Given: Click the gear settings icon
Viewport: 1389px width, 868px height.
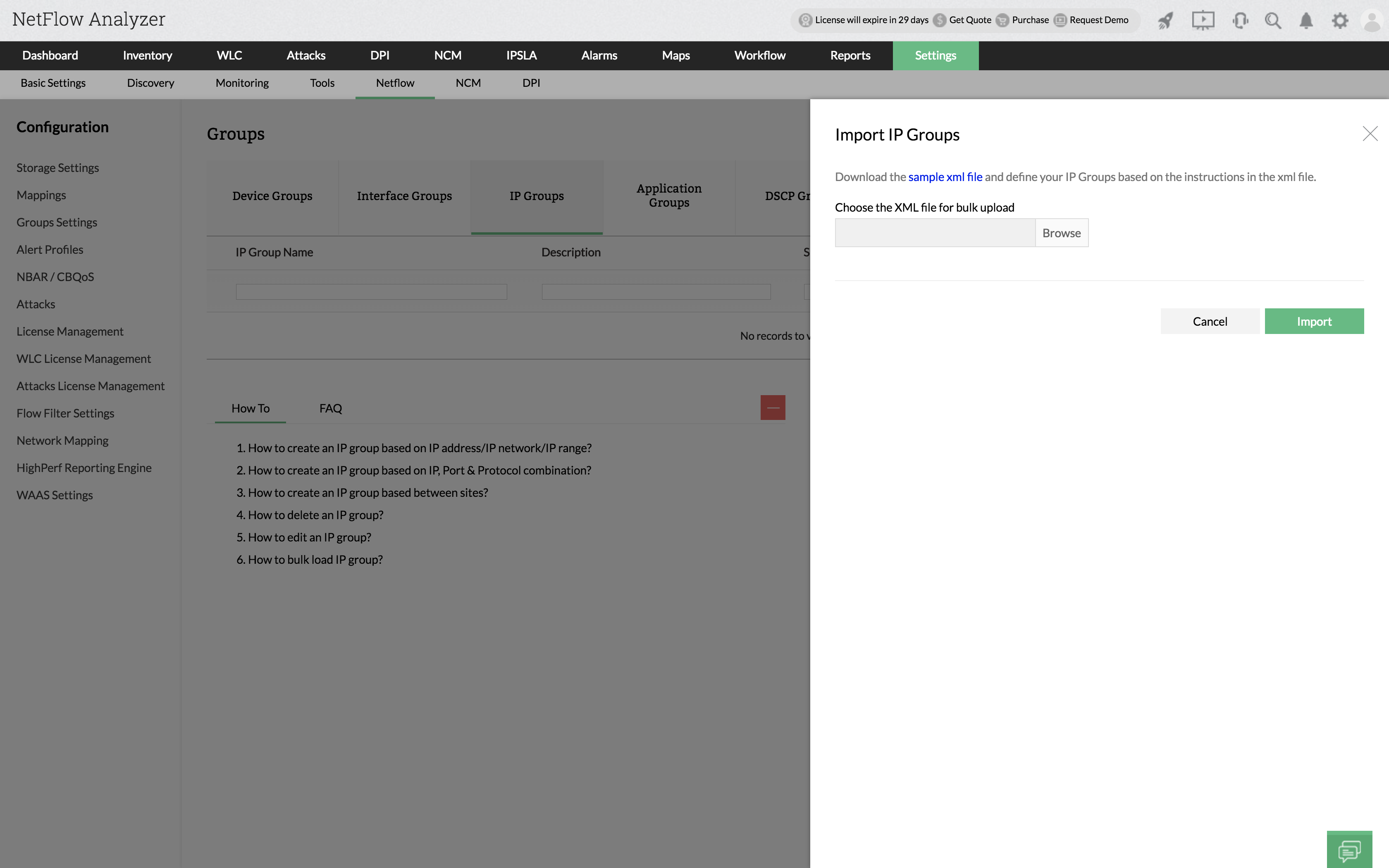Looking at the screenshot, I should pyautogui.click(x=1340, y=21).
